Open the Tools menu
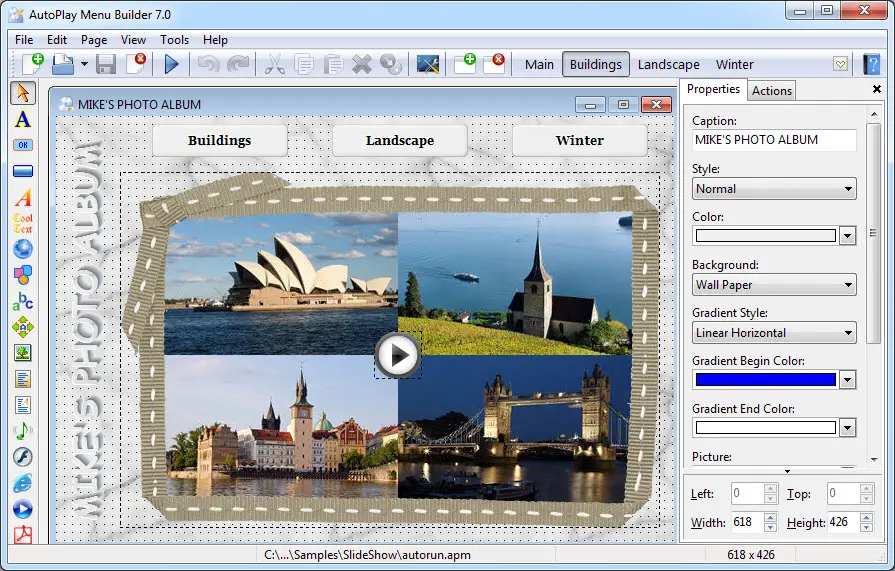Screen dimensions: 895x571 click(174, 40)
